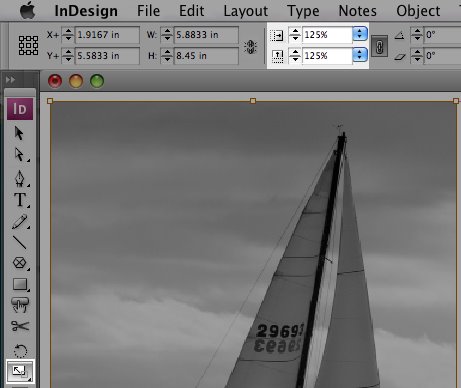Click the Scale Y percentage stepper
This screenshot has width=461, height=388.
295,56
